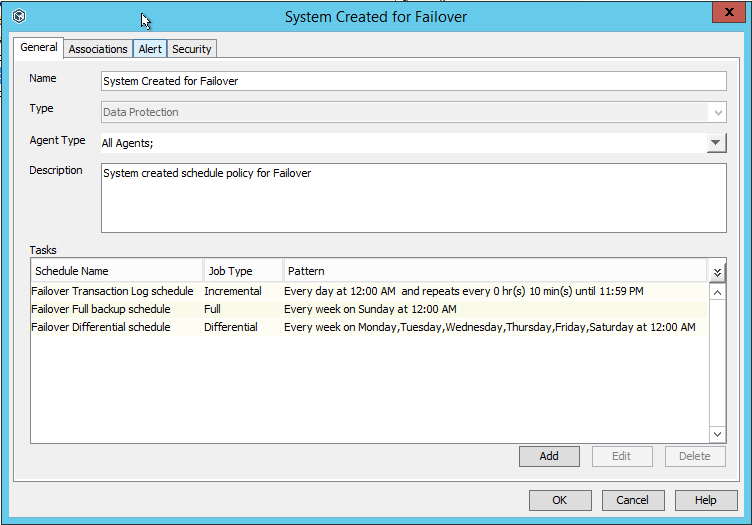Click into the Name text field

pos(413,81)
